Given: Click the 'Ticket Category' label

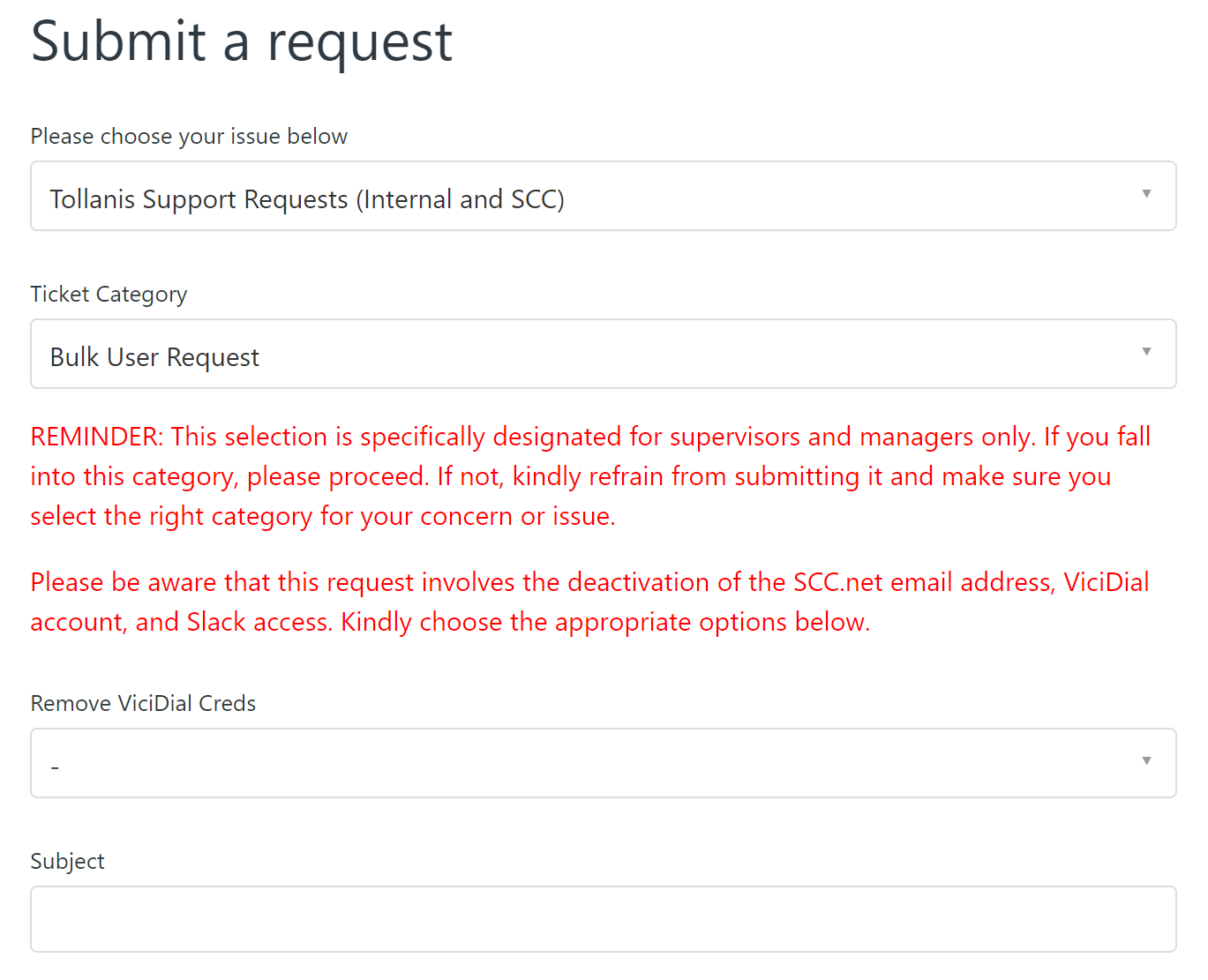Looking at the screenshot, I should [109, 295].
